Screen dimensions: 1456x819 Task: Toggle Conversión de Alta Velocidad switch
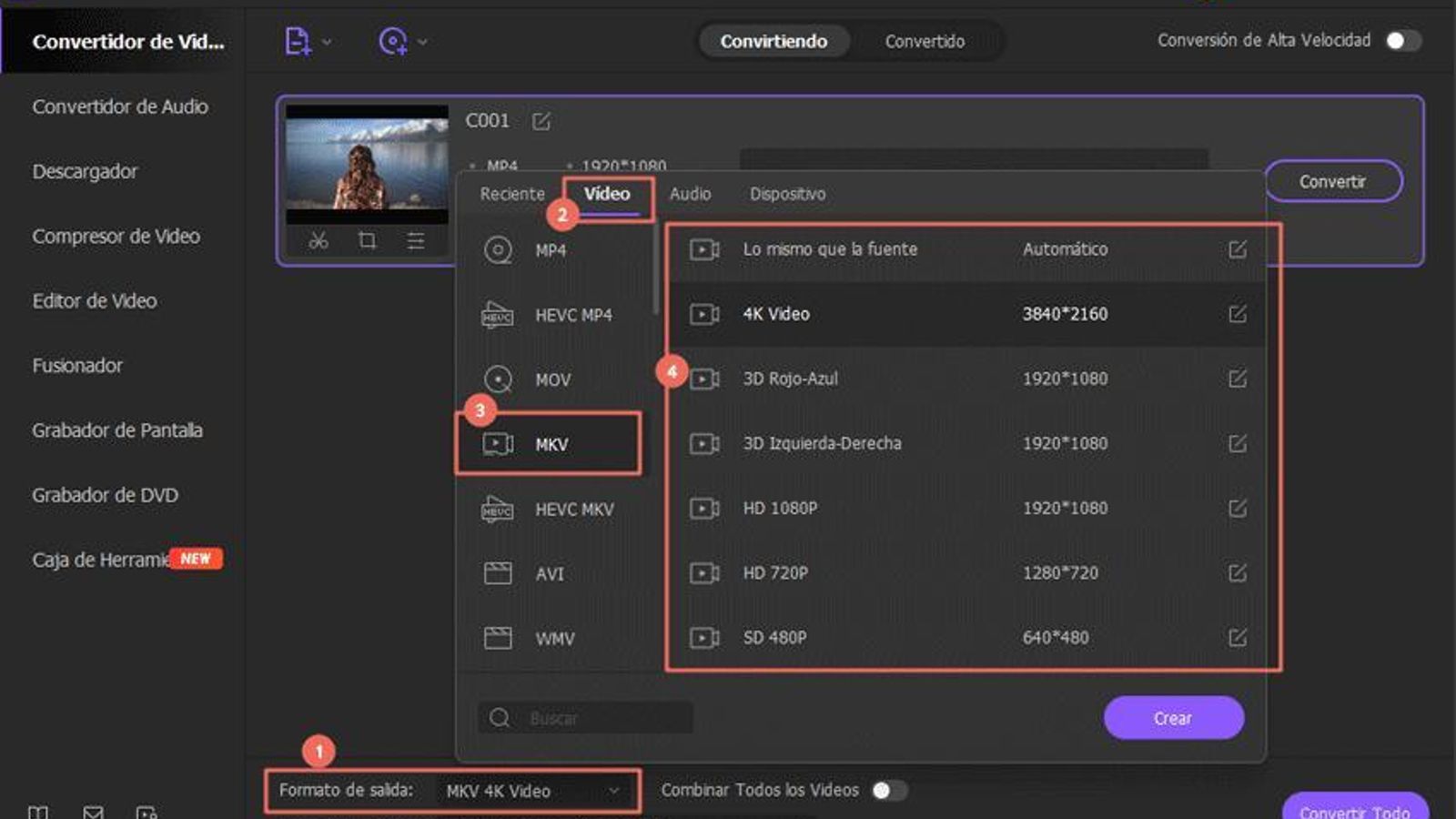click(x=1401, y=41)
